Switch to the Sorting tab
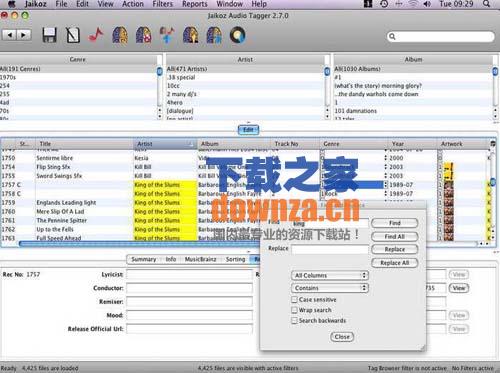Viewport: 500px width, 373px height. click(x=235, y=259)
